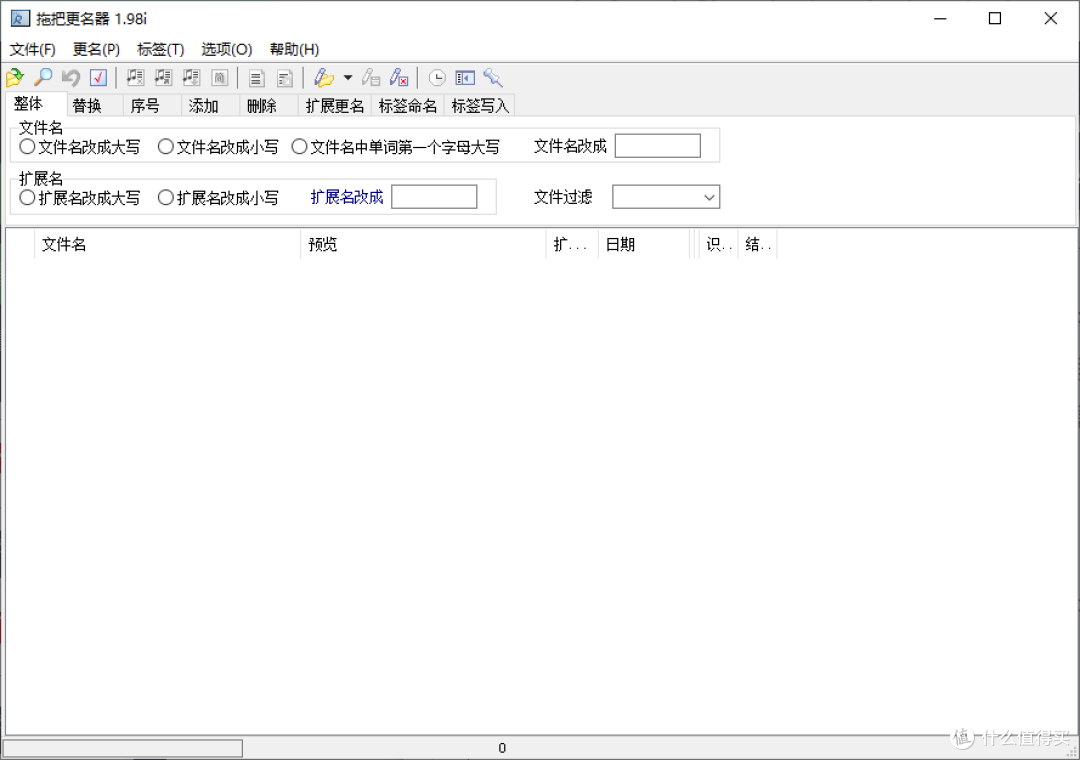Click the open-folder icon with green arrow

tap(15, 77)
